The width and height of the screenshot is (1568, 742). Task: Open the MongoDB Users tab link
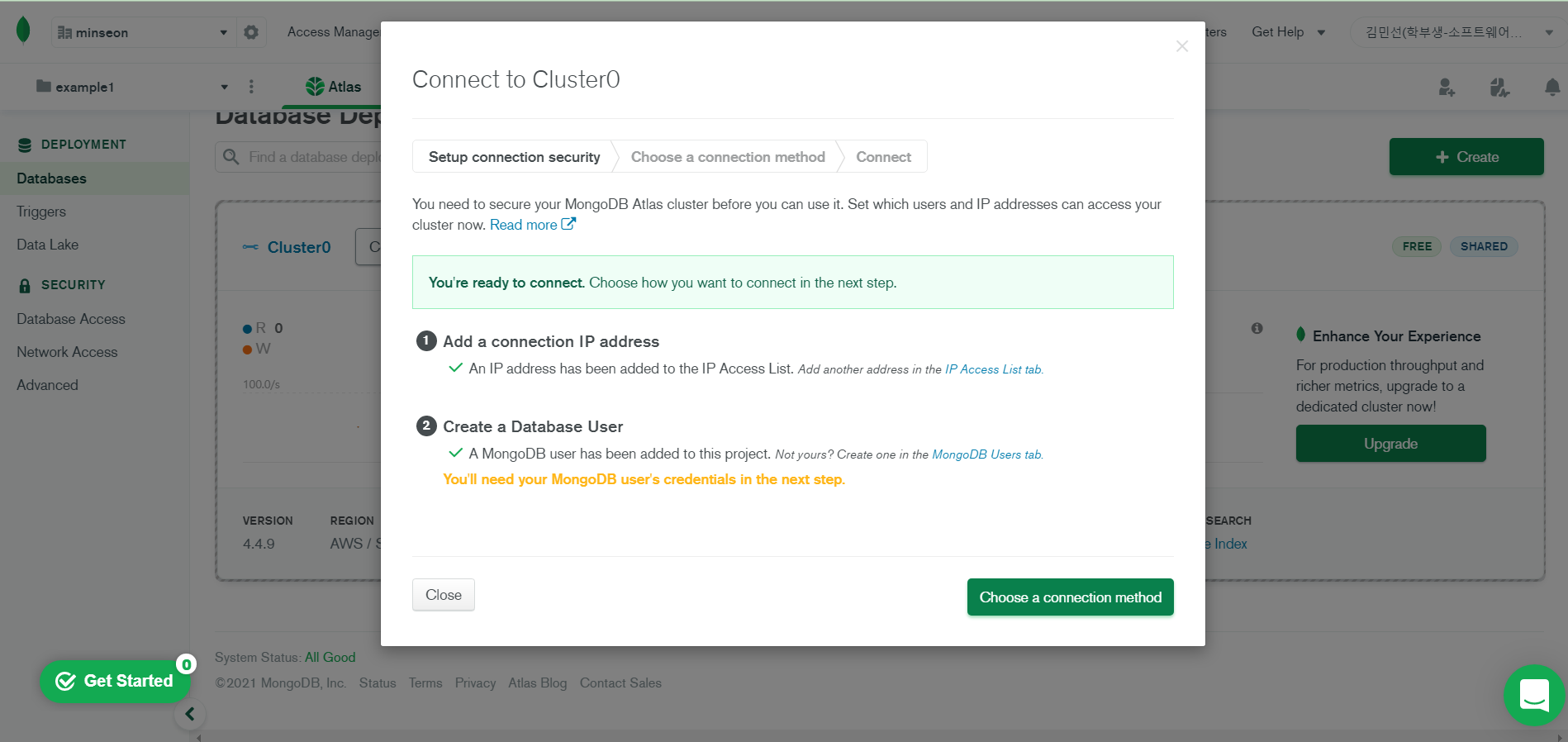pos(986,454)
